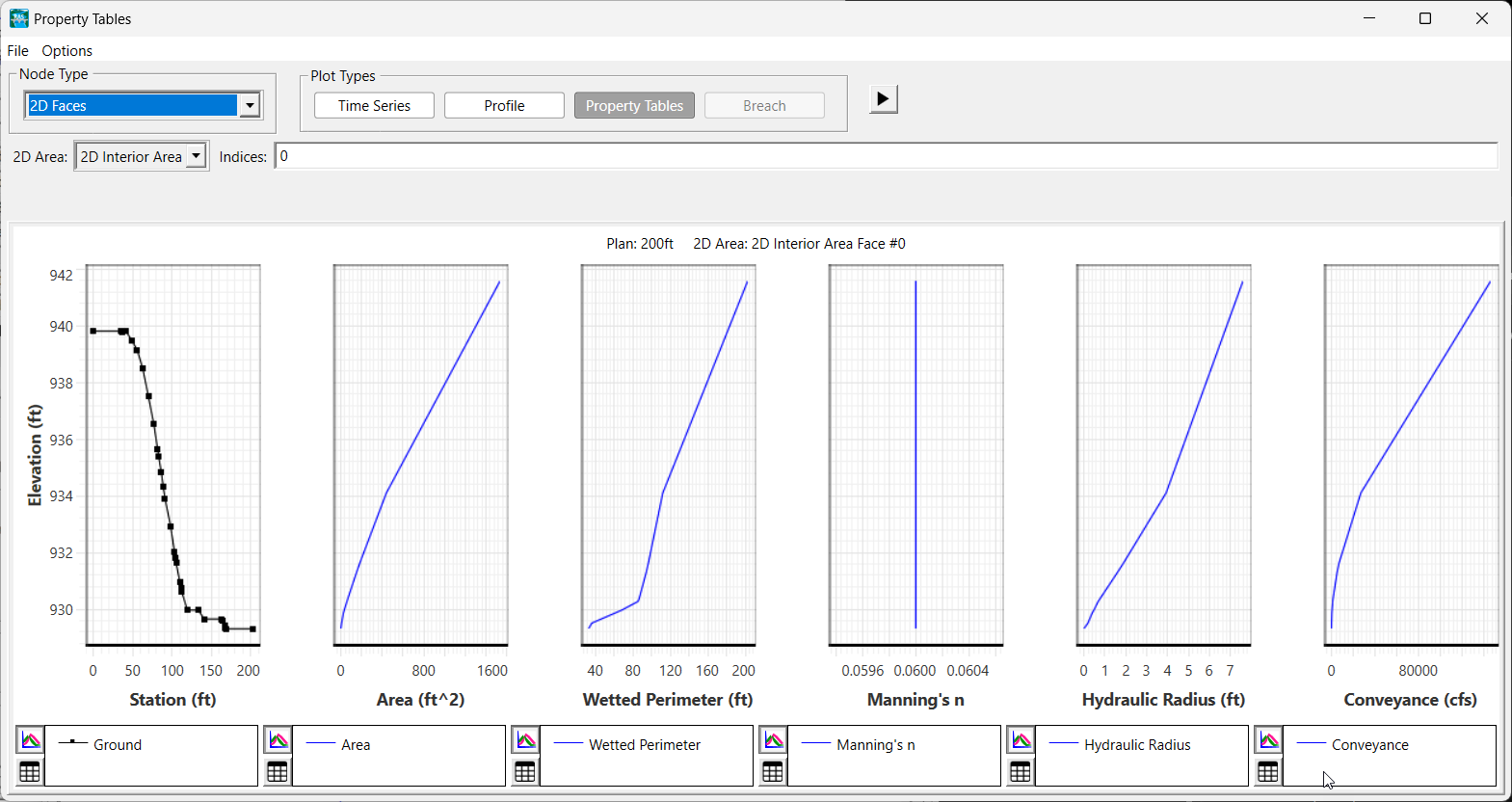Click the table icon beside Area legend
The width and height of the screenshot is (1512, 802).
[x=279, y=771]
